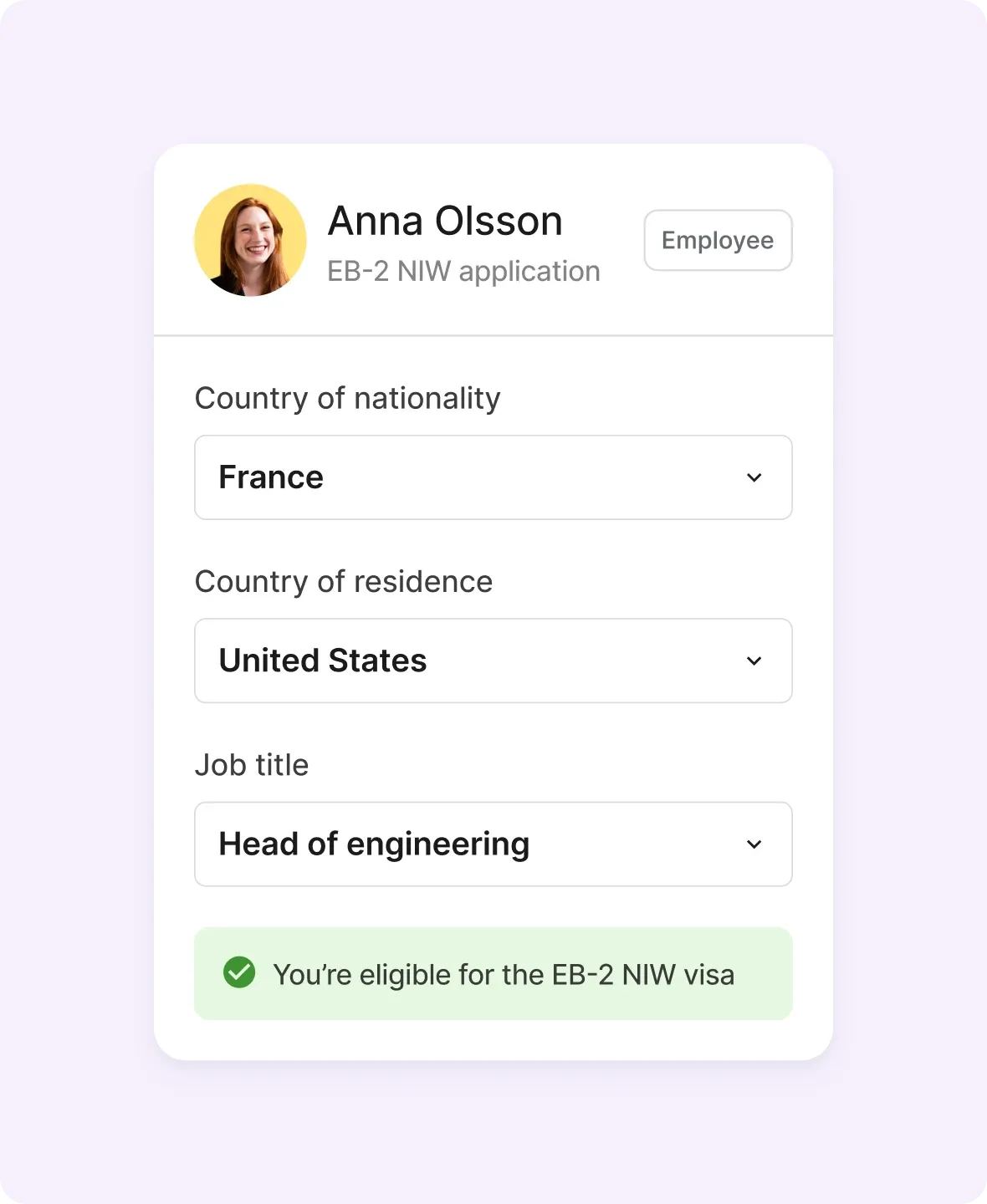
Task: Select the United States value text
Action: tap(323, 661)
